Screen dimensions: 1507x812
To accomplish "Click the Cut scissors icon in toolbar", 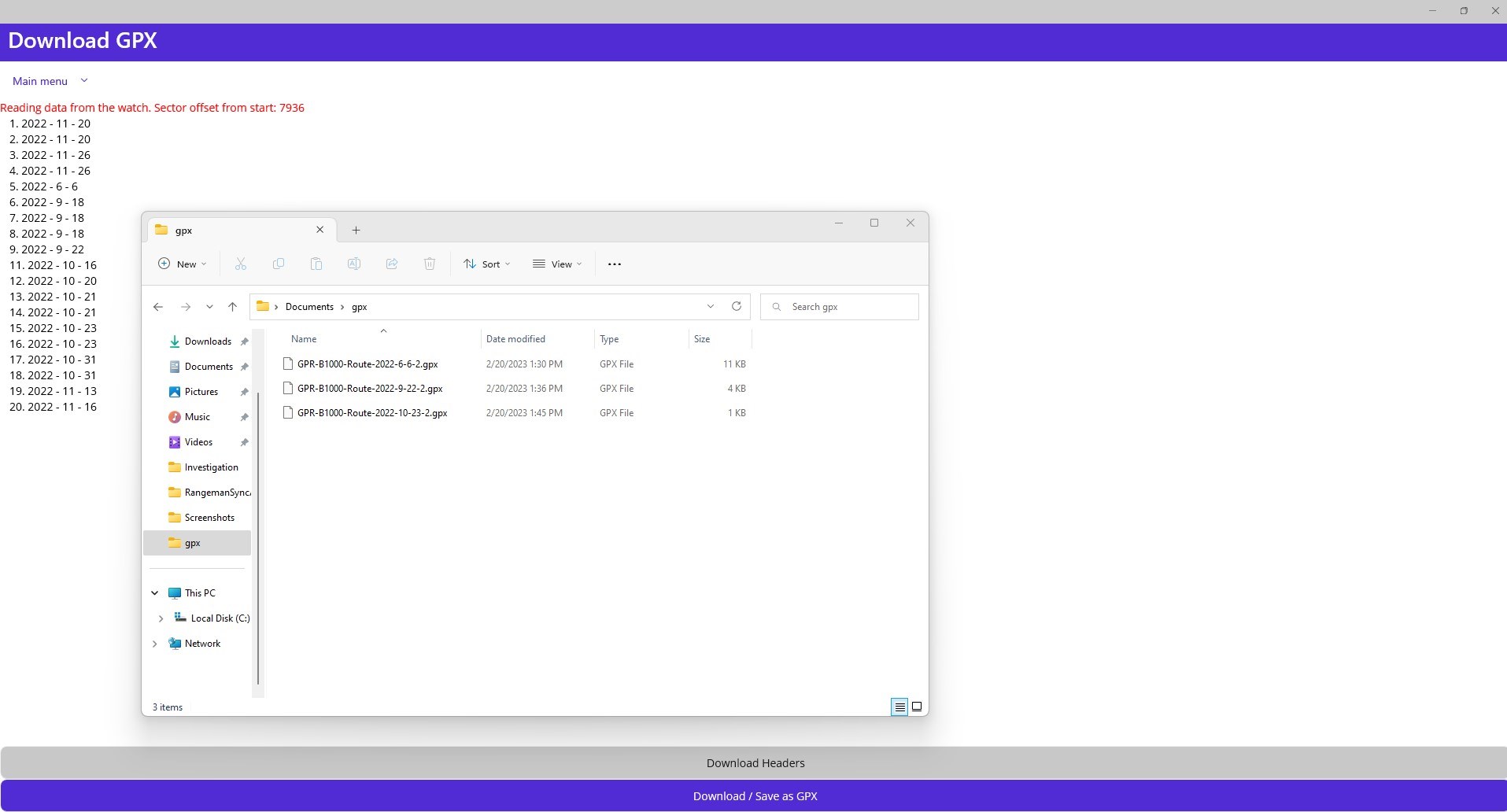I will pyautogui.click(x=241, y=264).
